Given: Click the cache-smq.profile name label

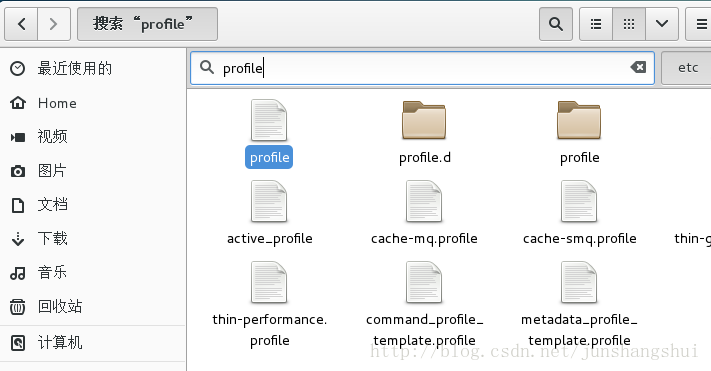Looking at the screenshot, I should 580,239.
